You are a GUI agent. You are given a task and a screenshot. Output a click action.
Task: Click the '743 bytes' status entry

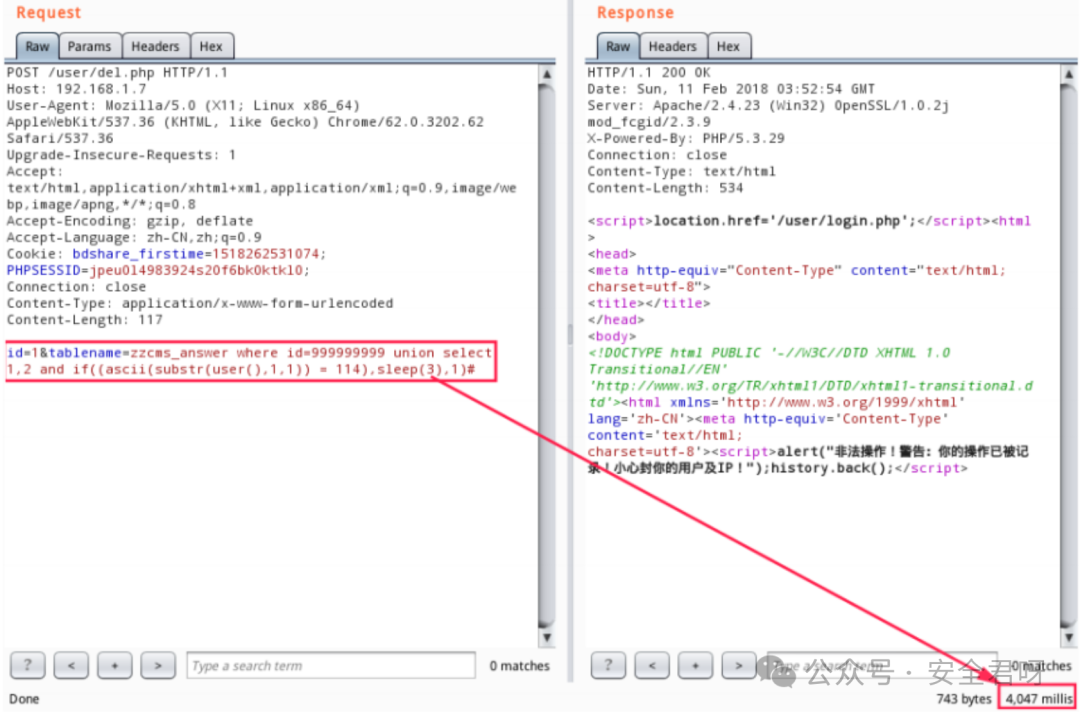pyautogui.click(x=964, y=699)
